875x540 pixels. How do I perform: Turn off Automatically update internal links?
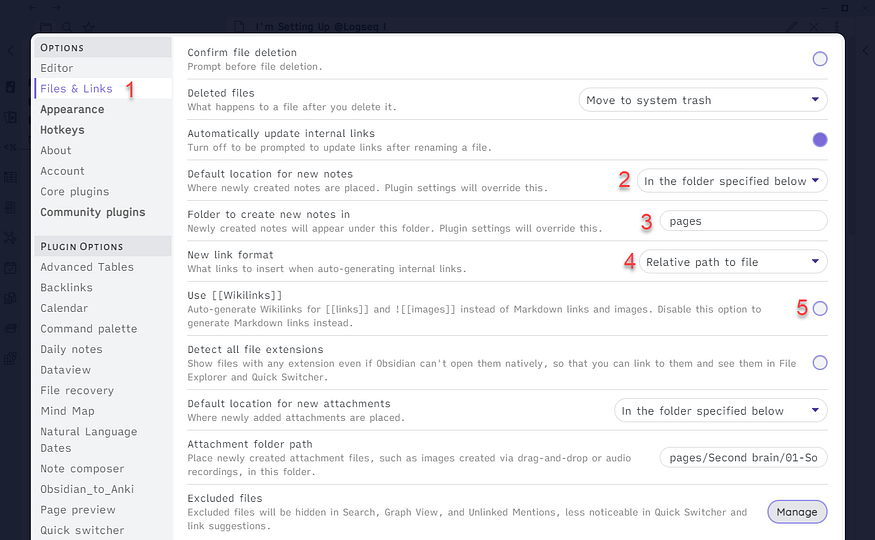[820, 139]
